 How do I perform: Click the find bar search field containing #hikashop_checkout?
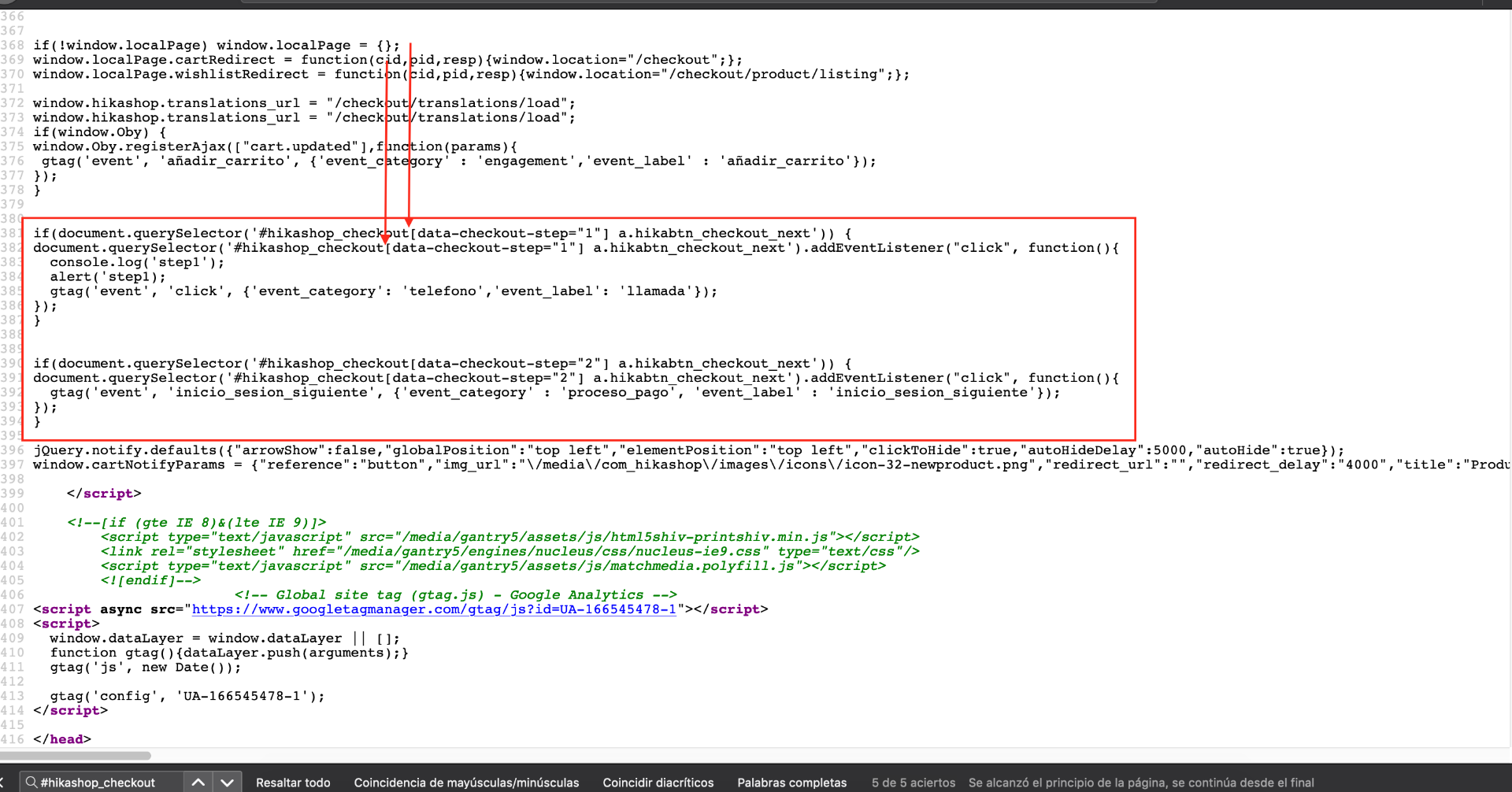pos(101,783)
